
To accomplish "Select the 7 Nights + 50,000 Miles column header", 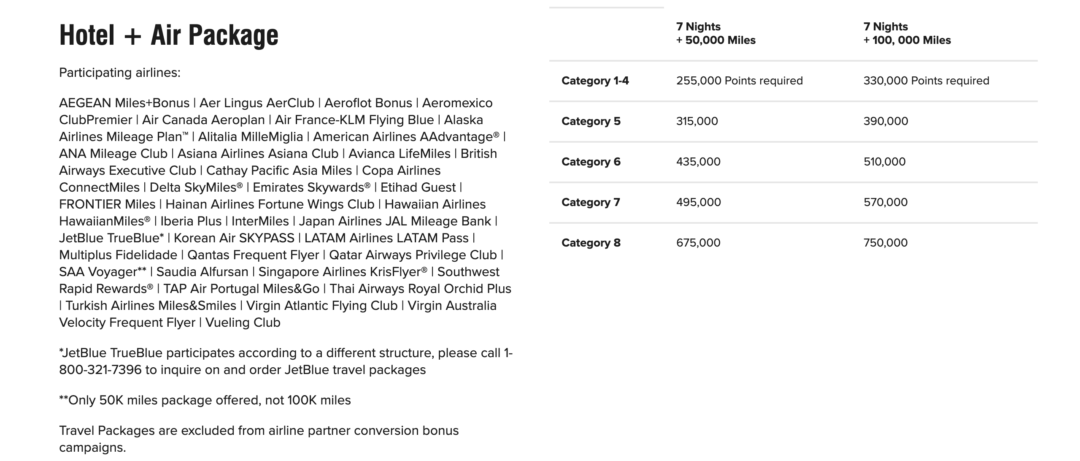I will (x=715, y=33).
